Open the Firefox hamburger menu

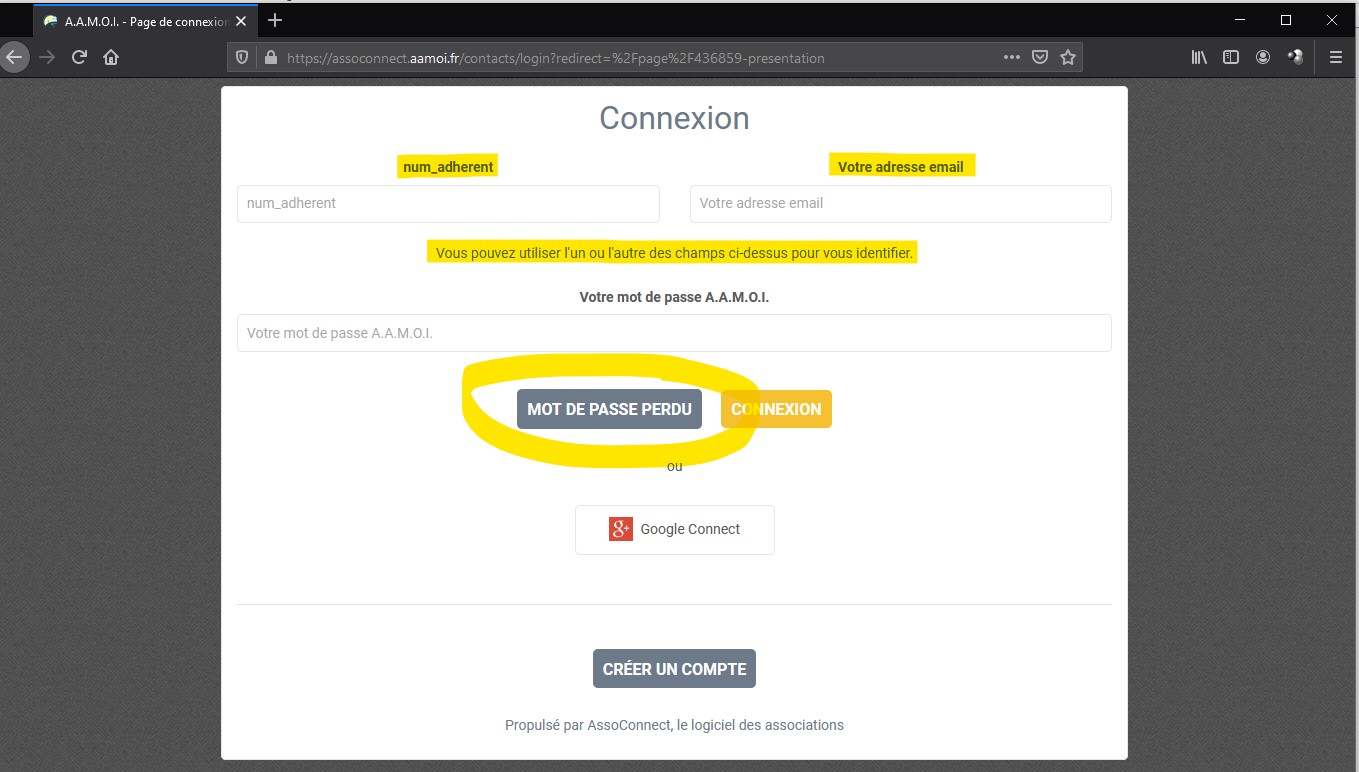[1335, 58]
